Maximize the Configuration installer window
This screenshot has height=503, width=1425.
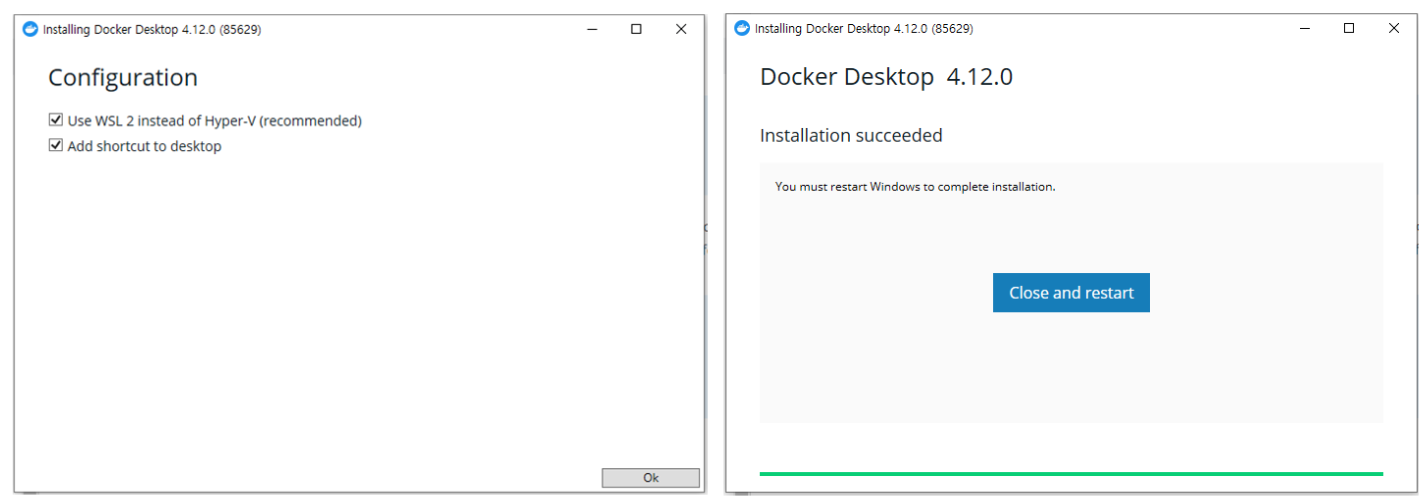pyautogui.click(x=636, y=29)
